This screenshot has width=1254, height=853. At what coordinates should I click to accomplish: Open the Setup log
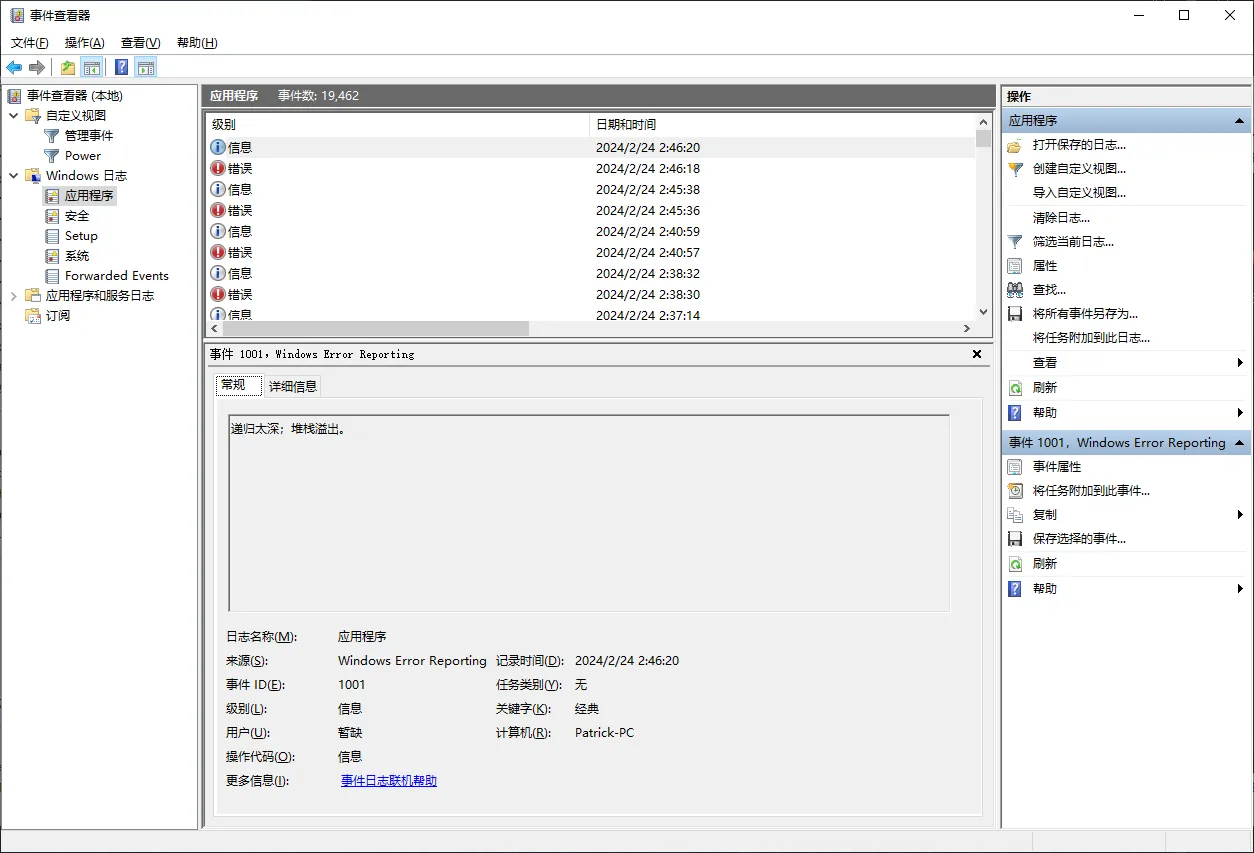(81, 235)
